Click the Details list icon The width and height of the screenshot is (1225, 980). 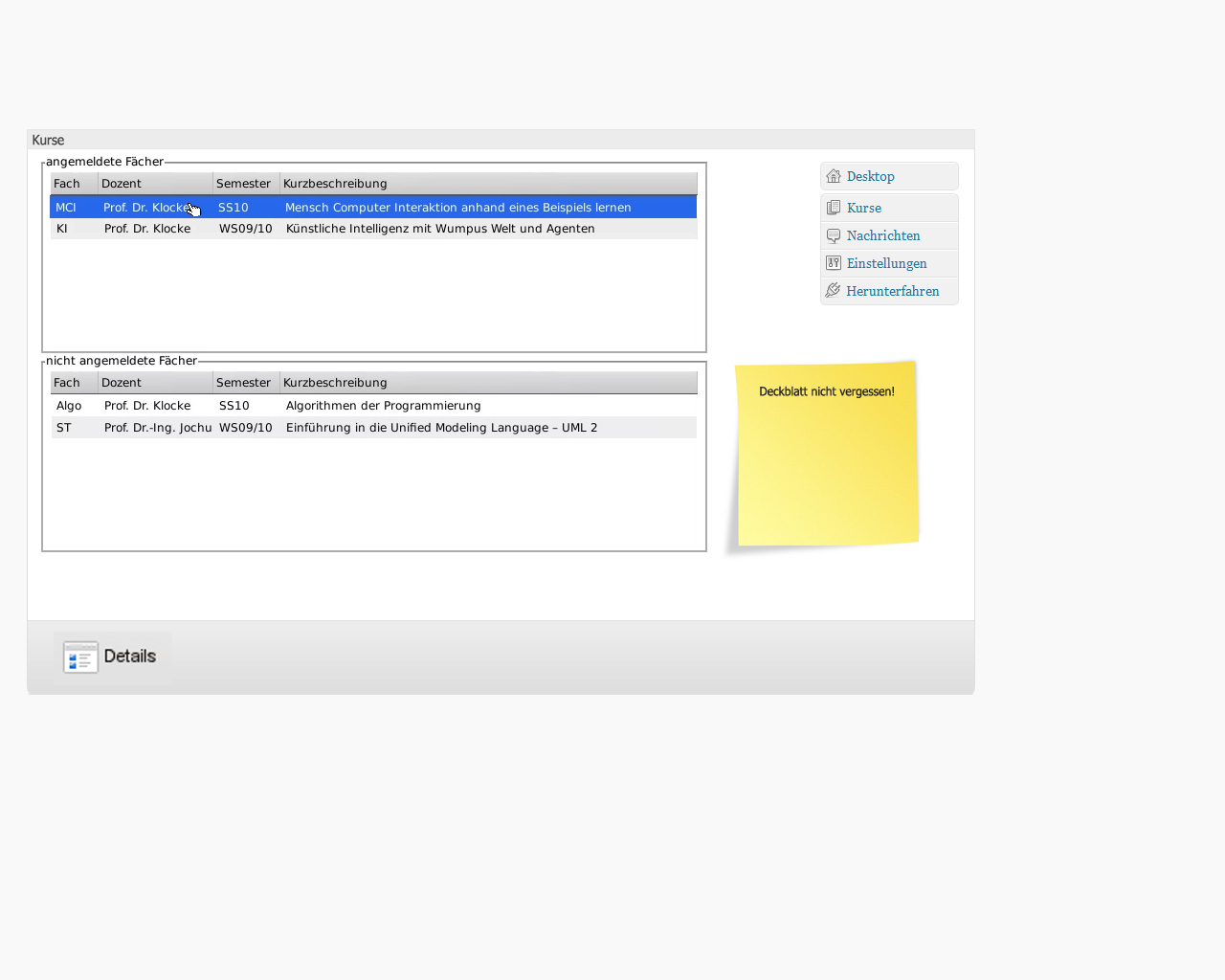80,657
